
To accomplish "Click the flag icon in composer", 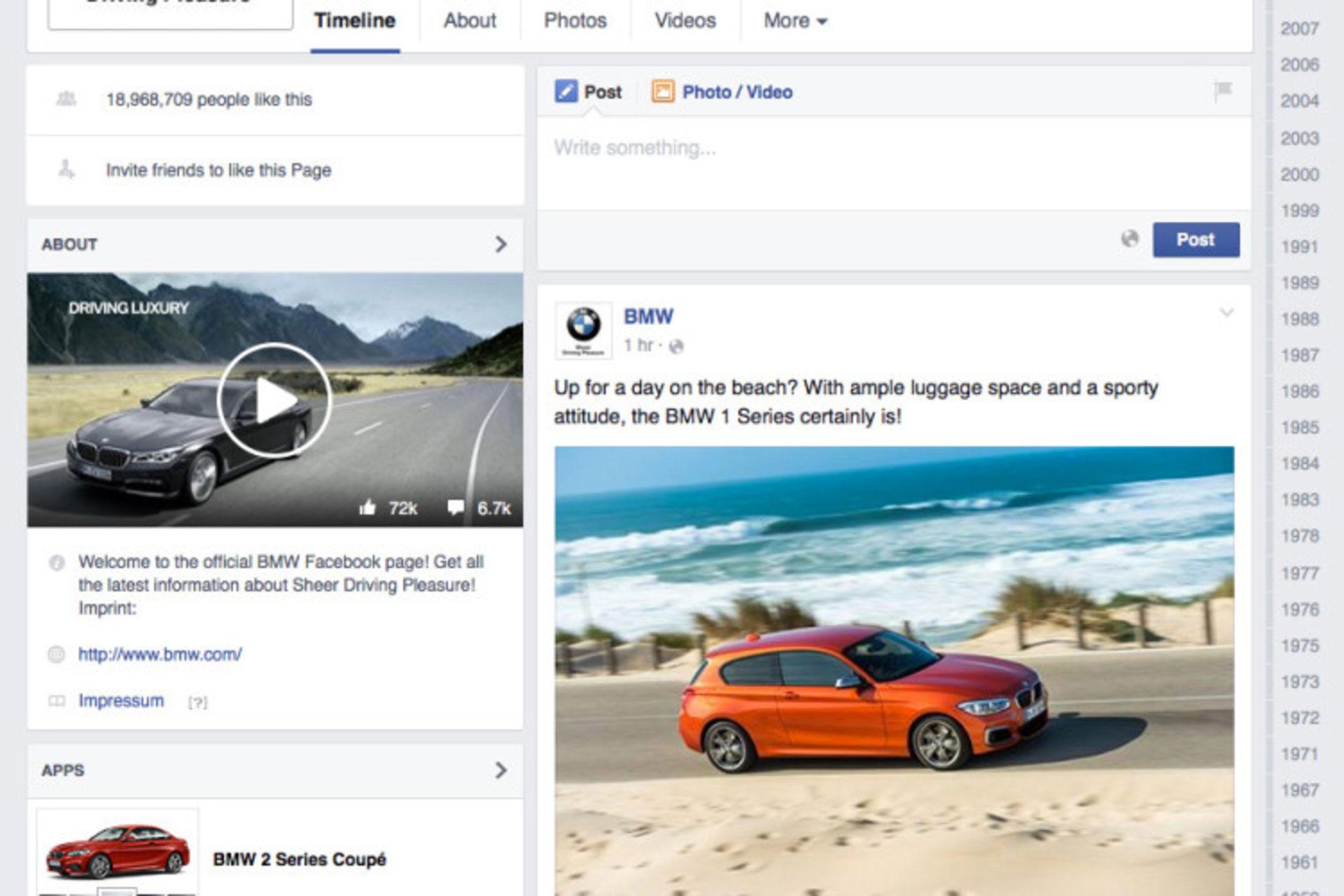I will 1223,90.
